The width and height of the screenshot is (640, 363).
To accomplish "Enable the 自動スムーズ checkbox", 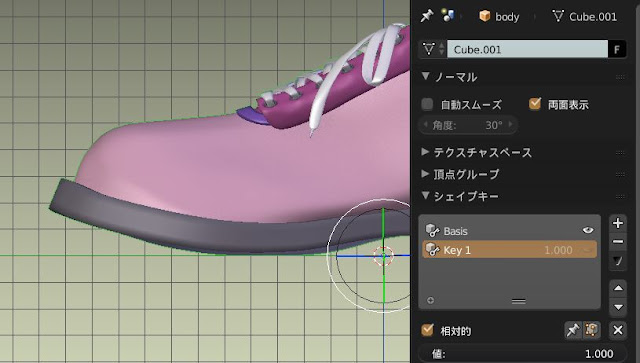I will [427, 104].
